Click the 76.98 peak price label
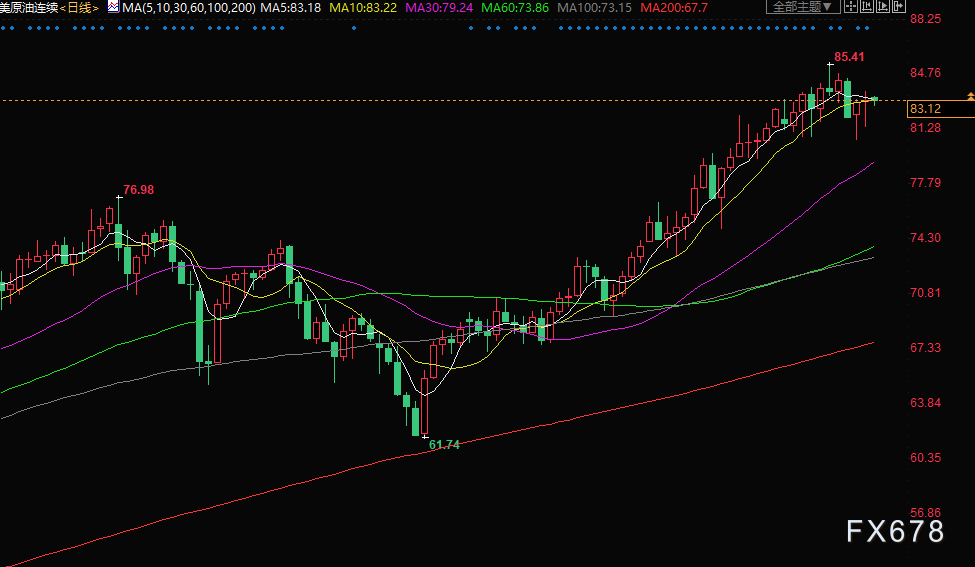Viewport: 975px width, 567px height. pos(138,190)
